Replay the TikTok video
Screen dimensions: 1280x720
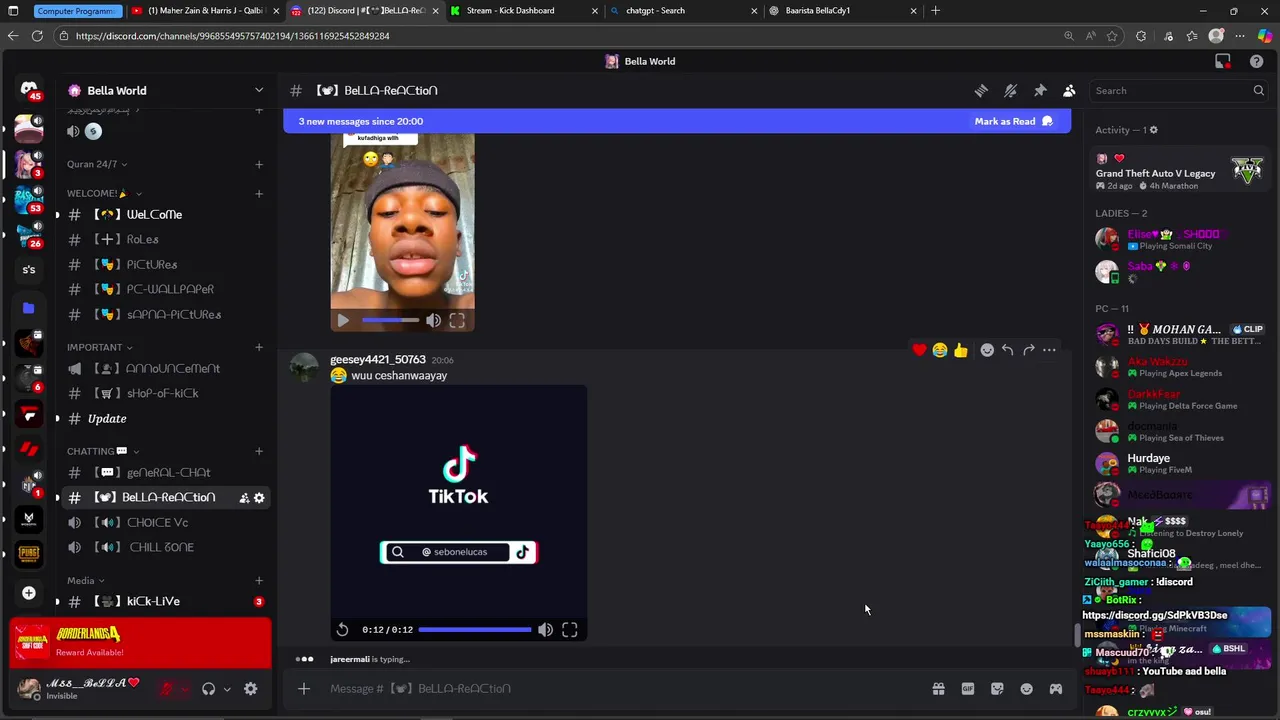click(342, 630)
